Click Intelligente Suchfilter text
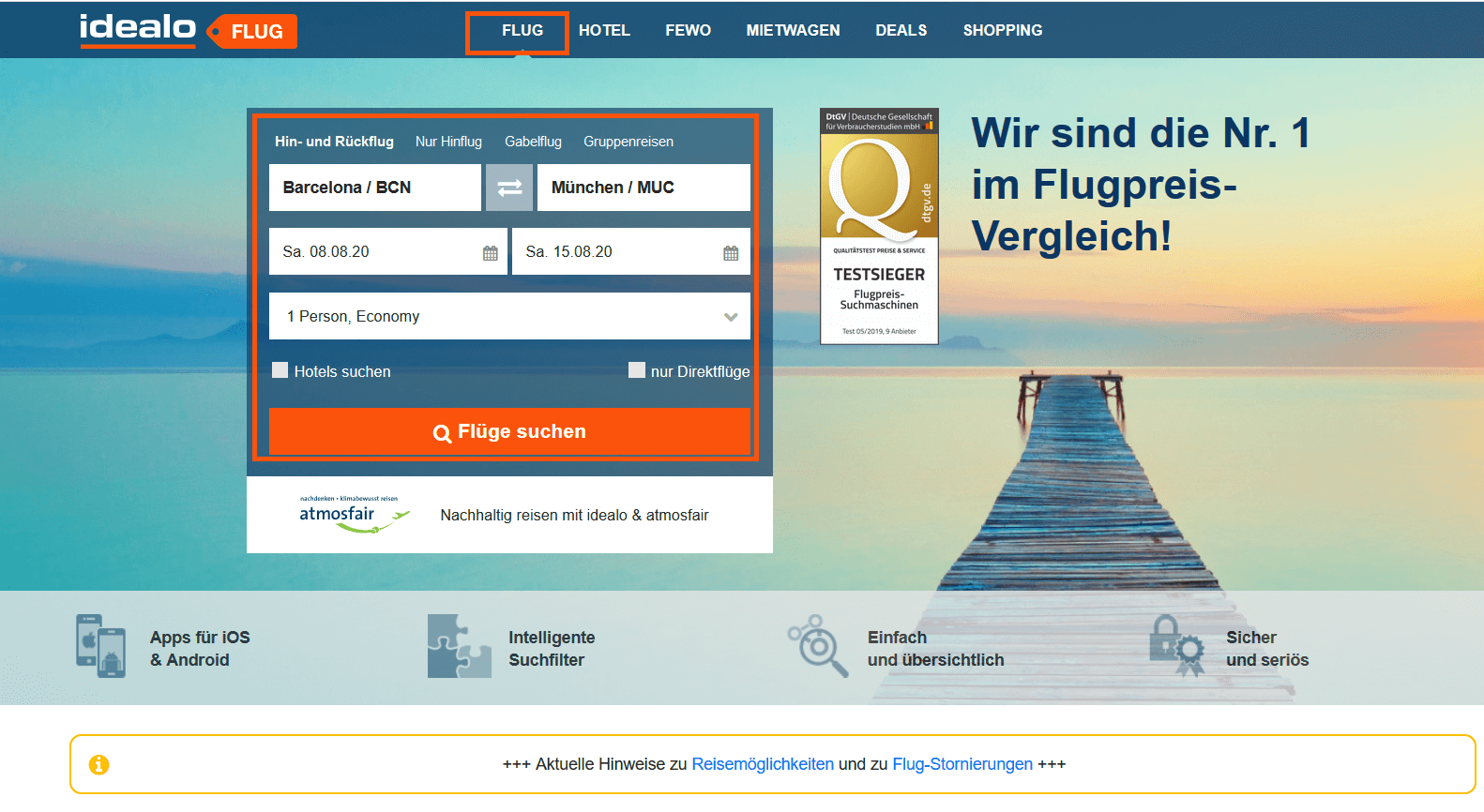 (552, 649)
